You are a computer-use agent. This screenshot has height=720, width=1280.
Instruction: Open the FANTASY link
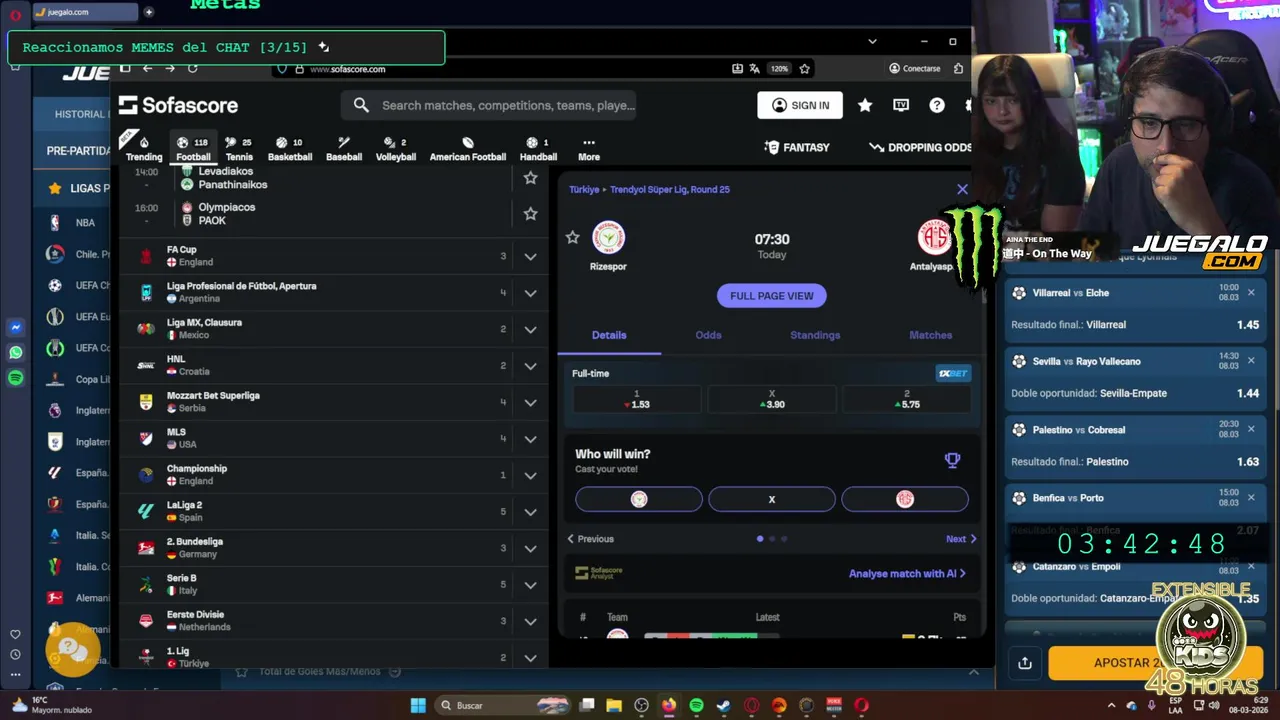click(797, 147)
